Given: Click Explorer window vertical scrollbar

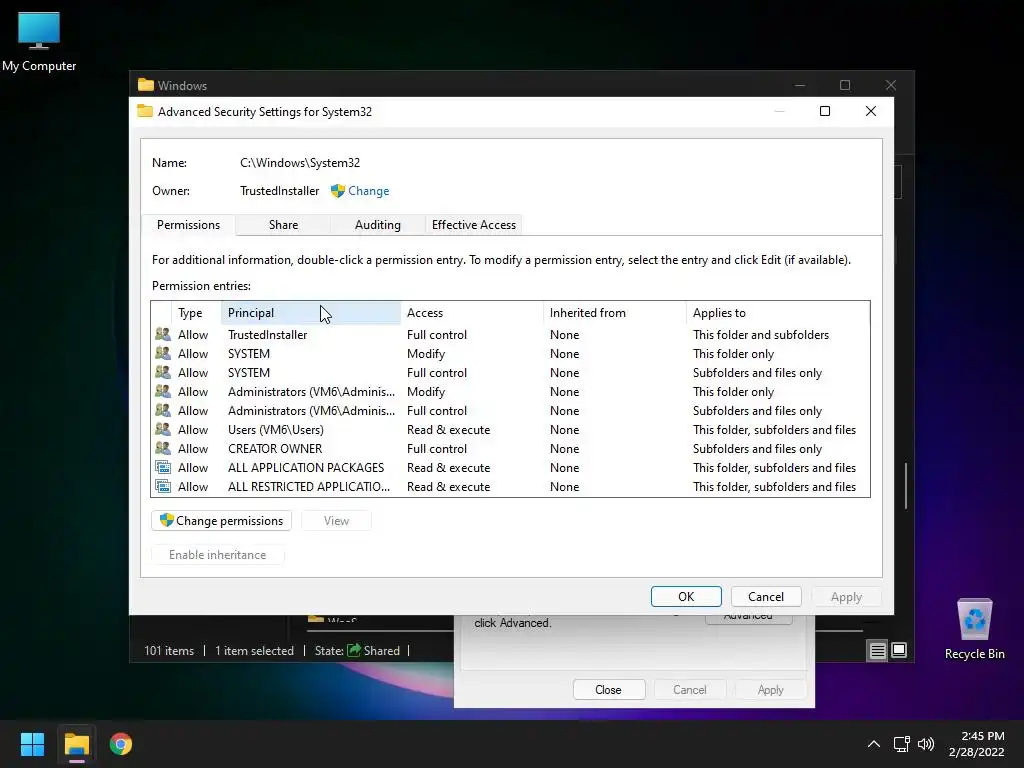Looking at the screenshot, I should tap(906, 486).
